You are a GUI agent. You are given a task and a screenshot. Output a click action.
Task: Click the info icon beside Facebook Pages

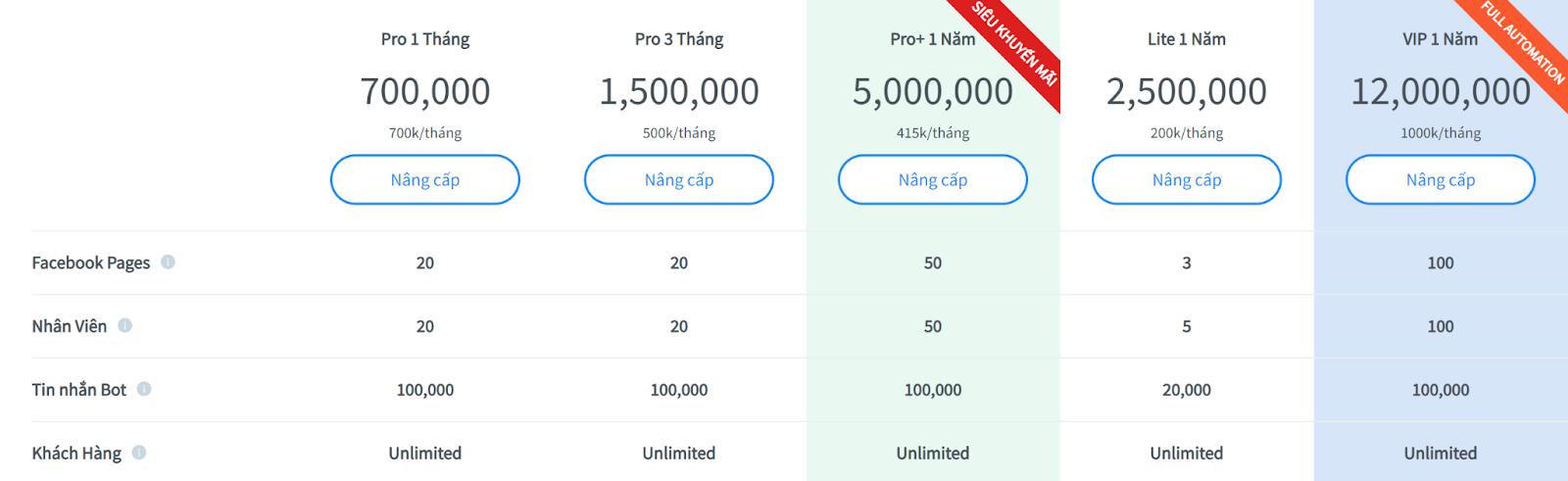[169, 262]
